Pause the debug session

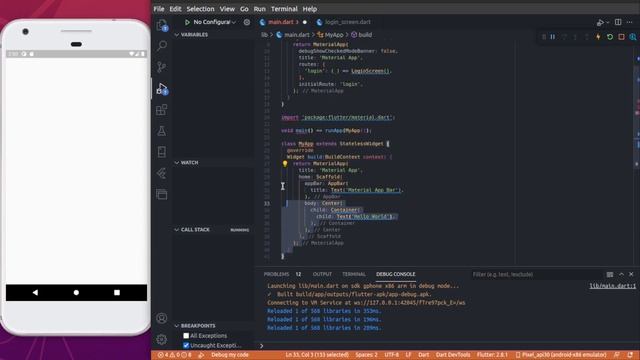tap(553, 37)
